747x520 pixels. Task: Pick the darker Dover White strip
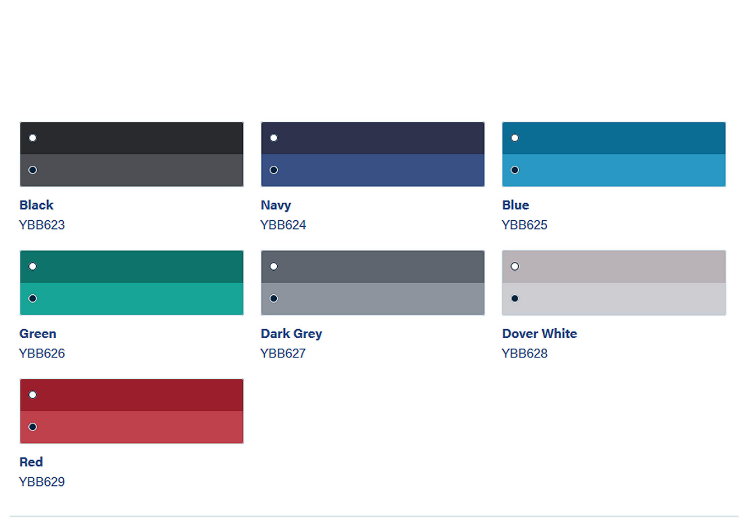pyautogui.click(x=613, y=266)
